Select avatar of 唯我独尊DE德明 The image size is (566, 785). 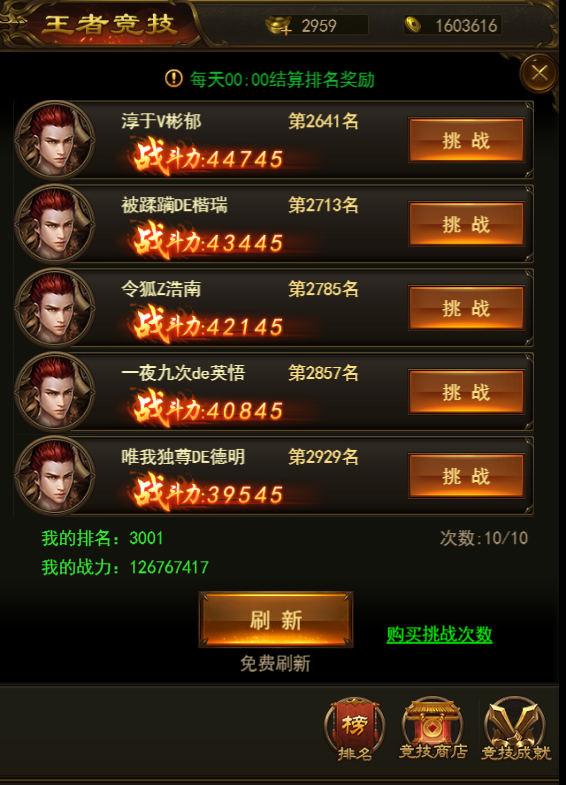(x=55, y=476)
